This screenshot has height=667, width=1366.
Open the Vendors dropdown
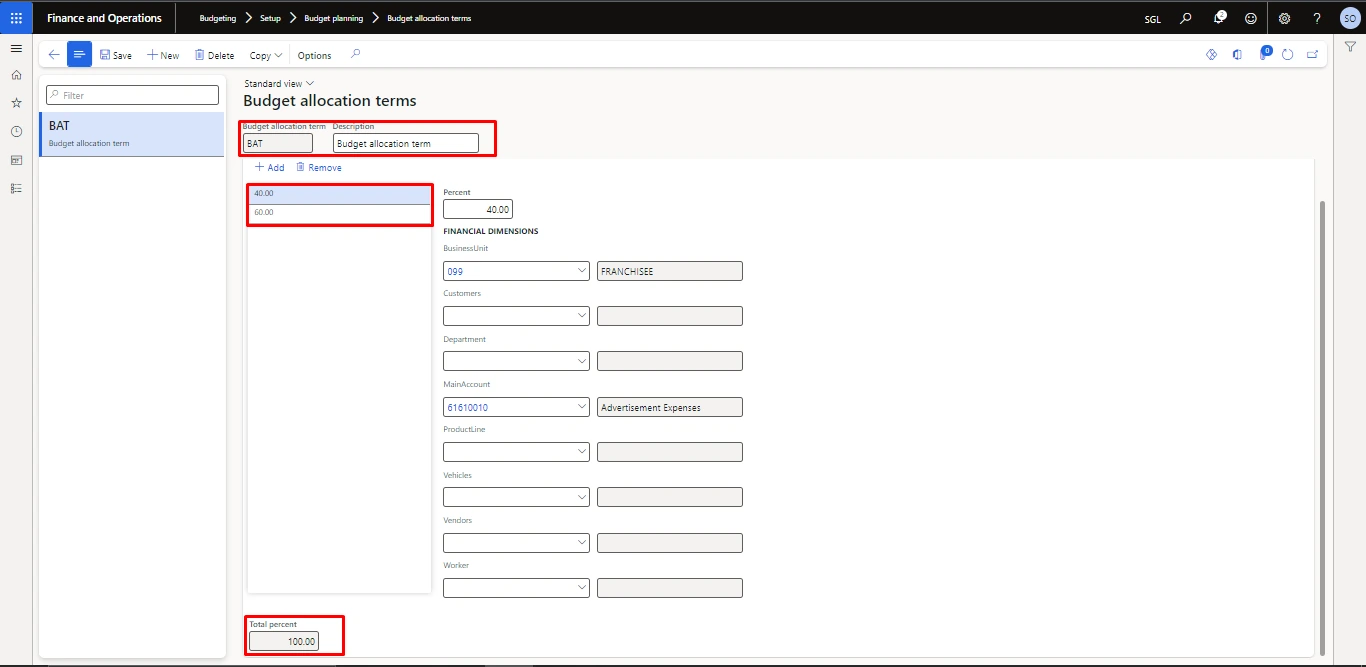coord(583,543)
